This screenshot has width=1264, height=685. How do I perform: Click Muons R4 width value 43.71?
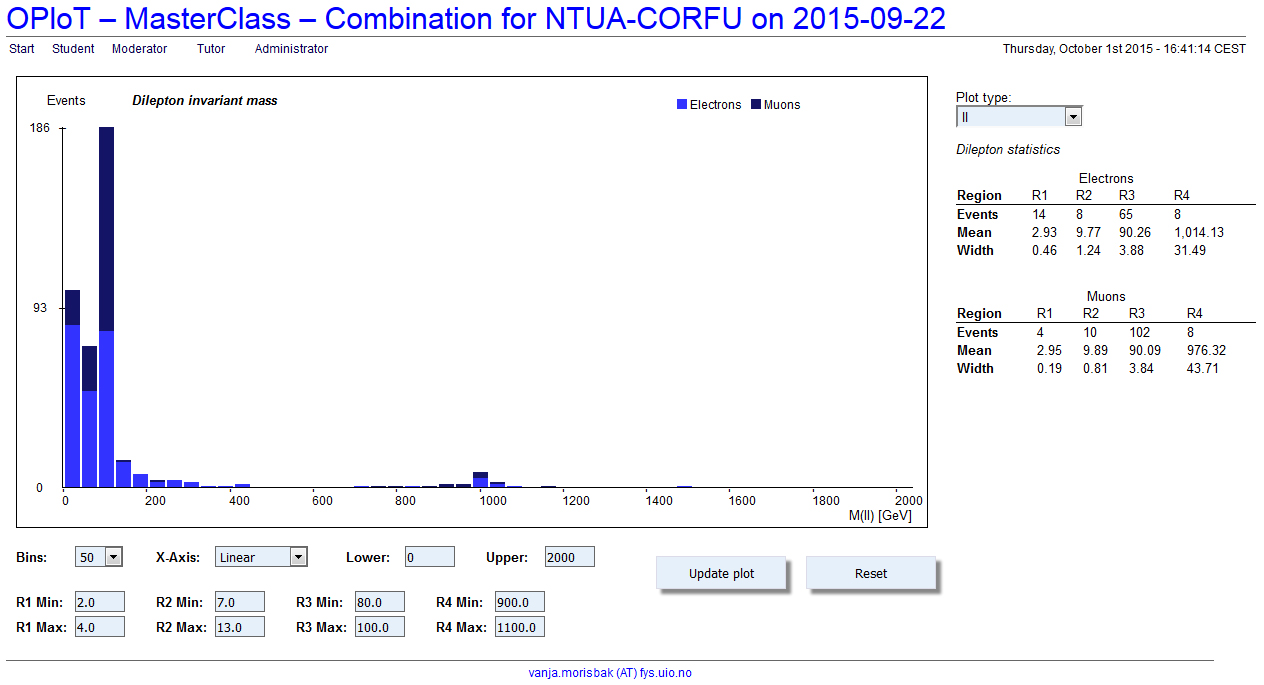[1202, 369]
